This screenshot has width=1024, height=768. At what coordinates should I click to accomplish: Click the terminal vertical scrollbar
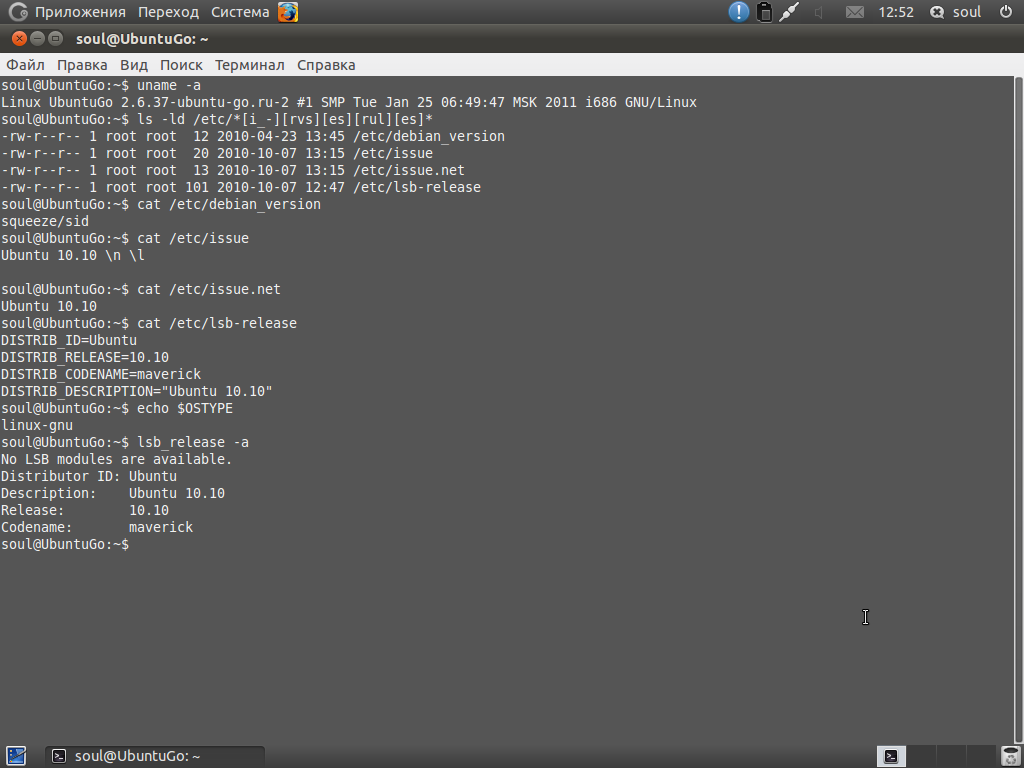tap(1018, 409)
